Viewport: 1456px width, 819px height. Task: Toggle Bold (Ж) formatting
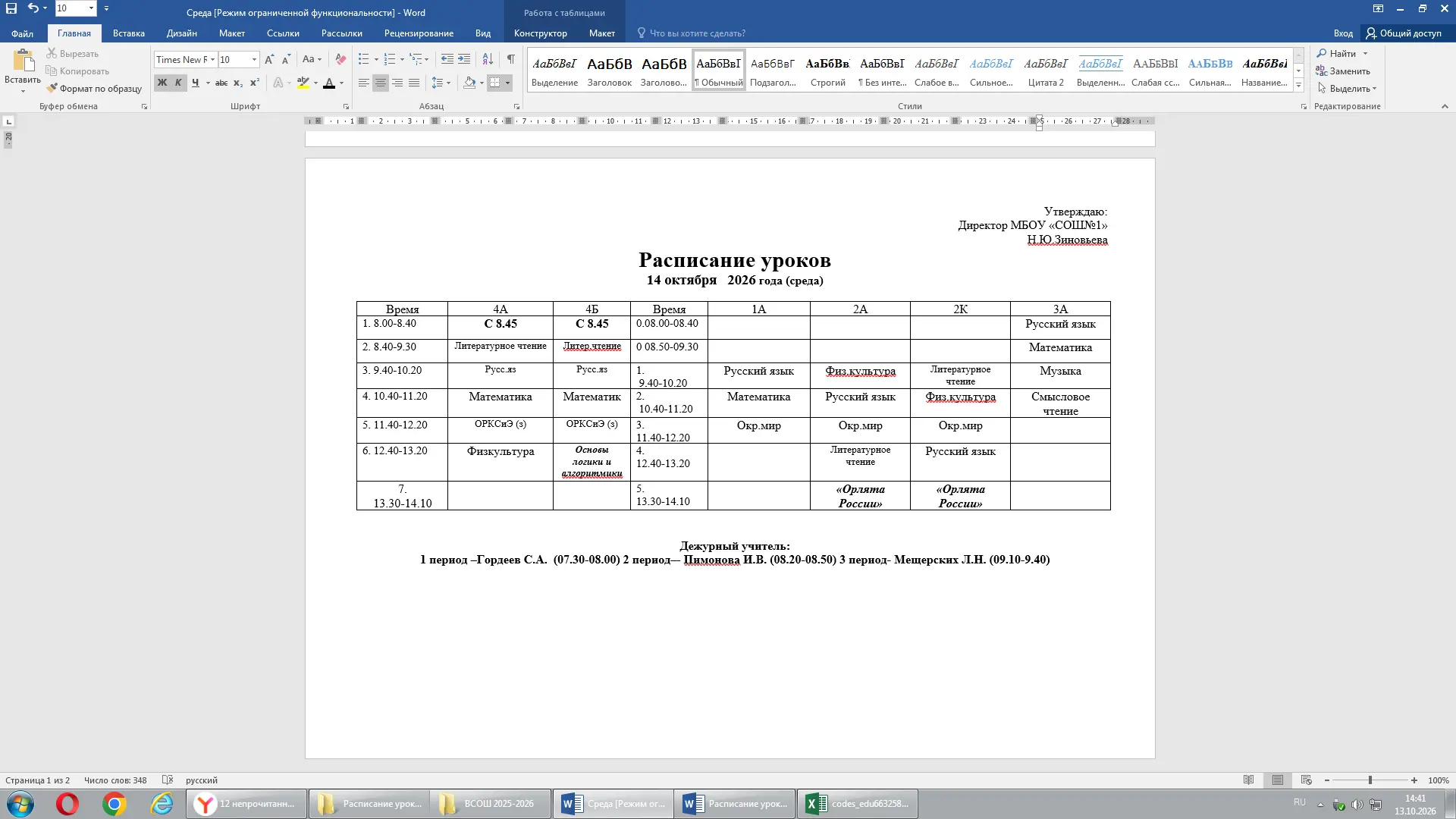[x=162, y=83]
